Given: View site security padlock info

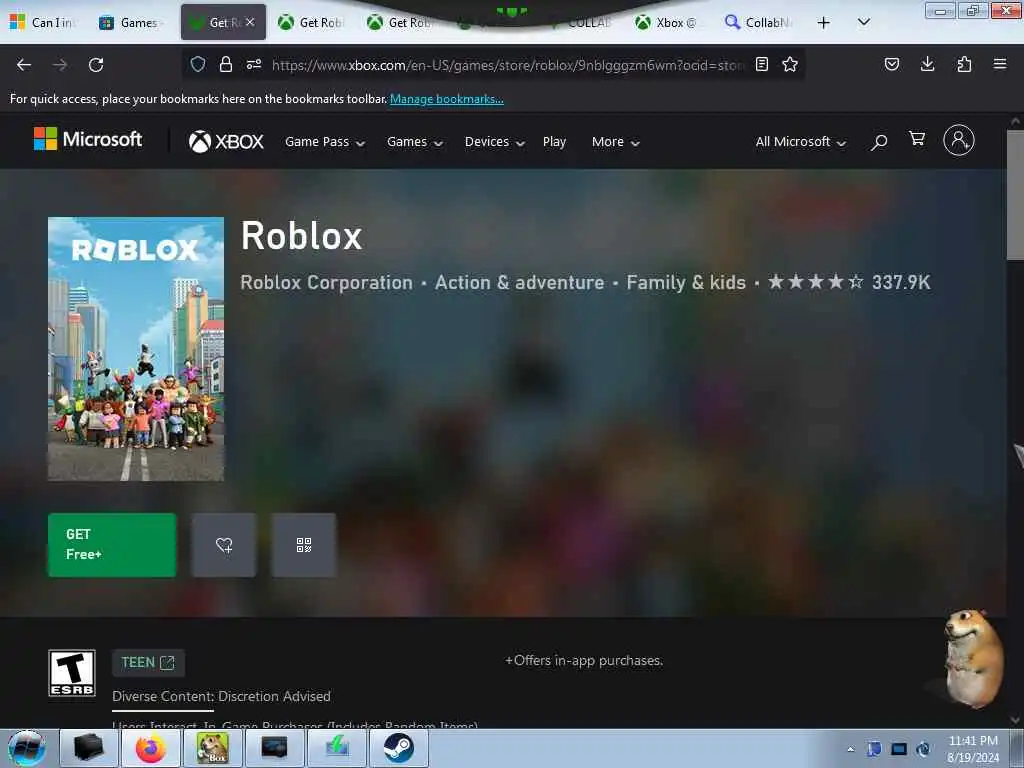Looking at the screenshot, I should point(226,64).
